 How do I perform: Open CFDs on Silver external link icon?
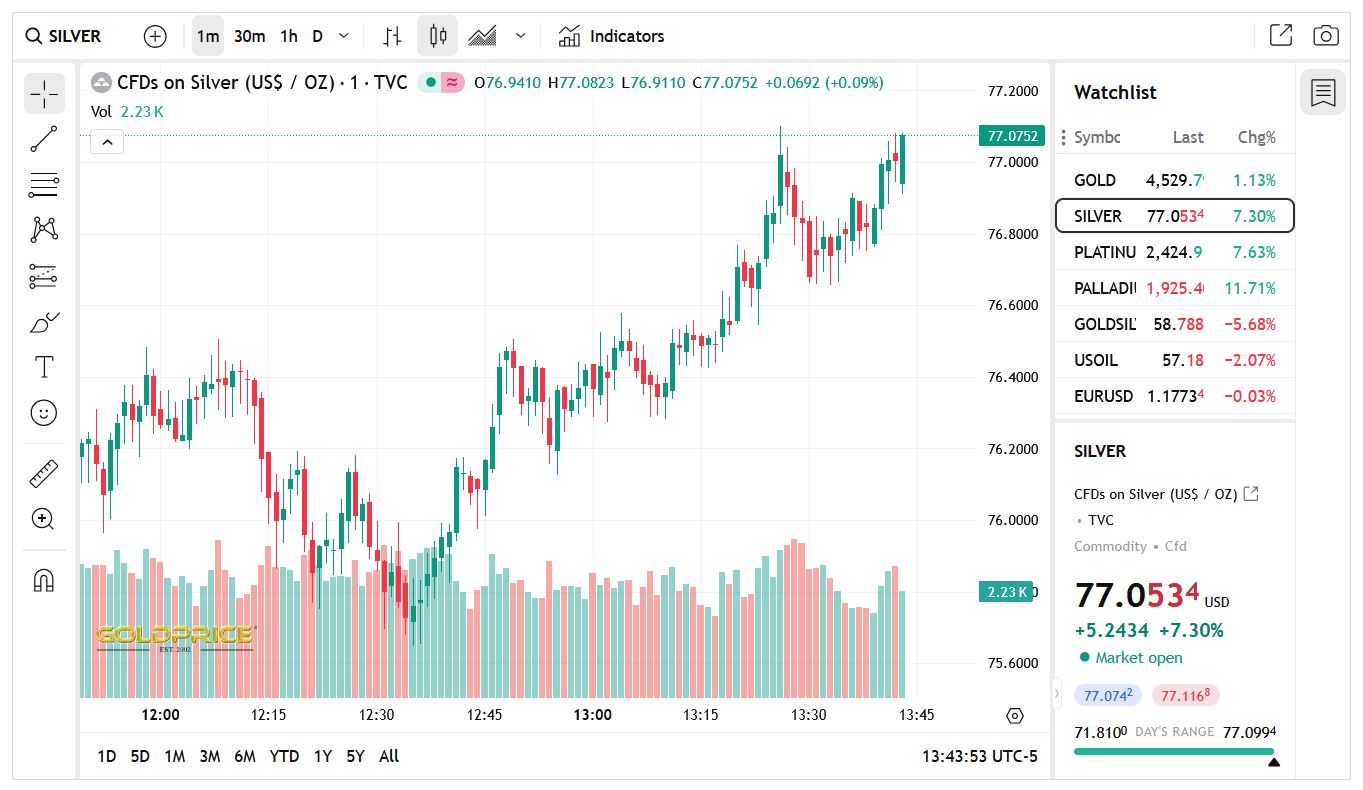[1251, 494]
